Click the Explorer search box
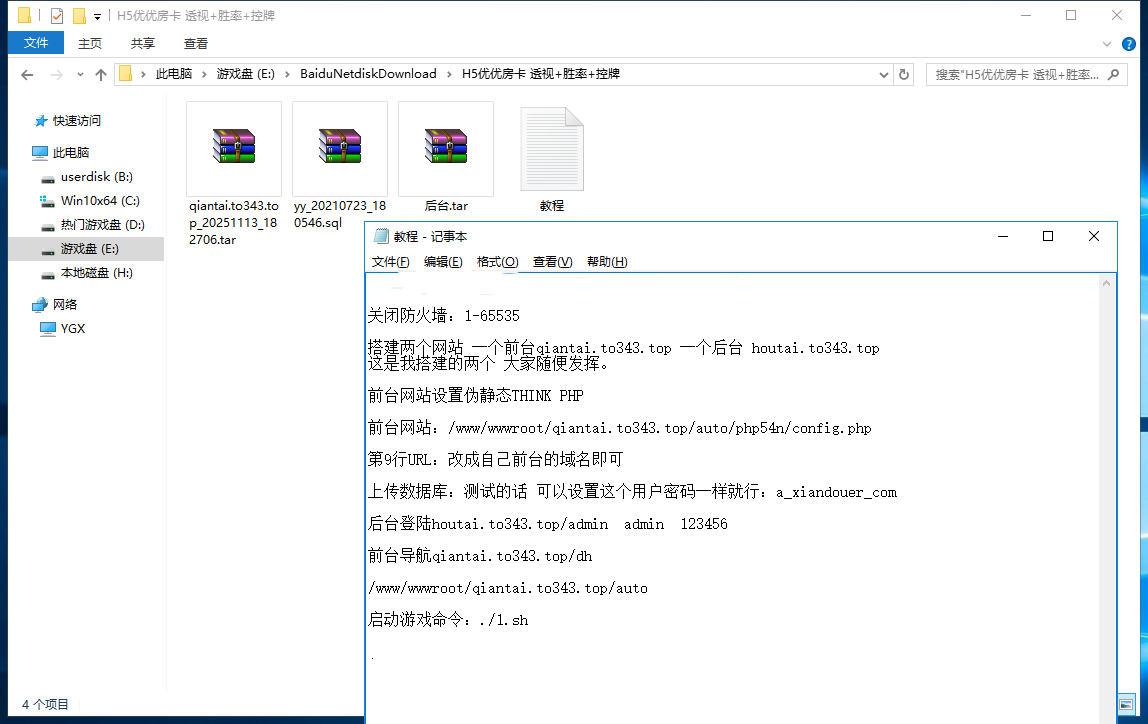 point(1027,74)
